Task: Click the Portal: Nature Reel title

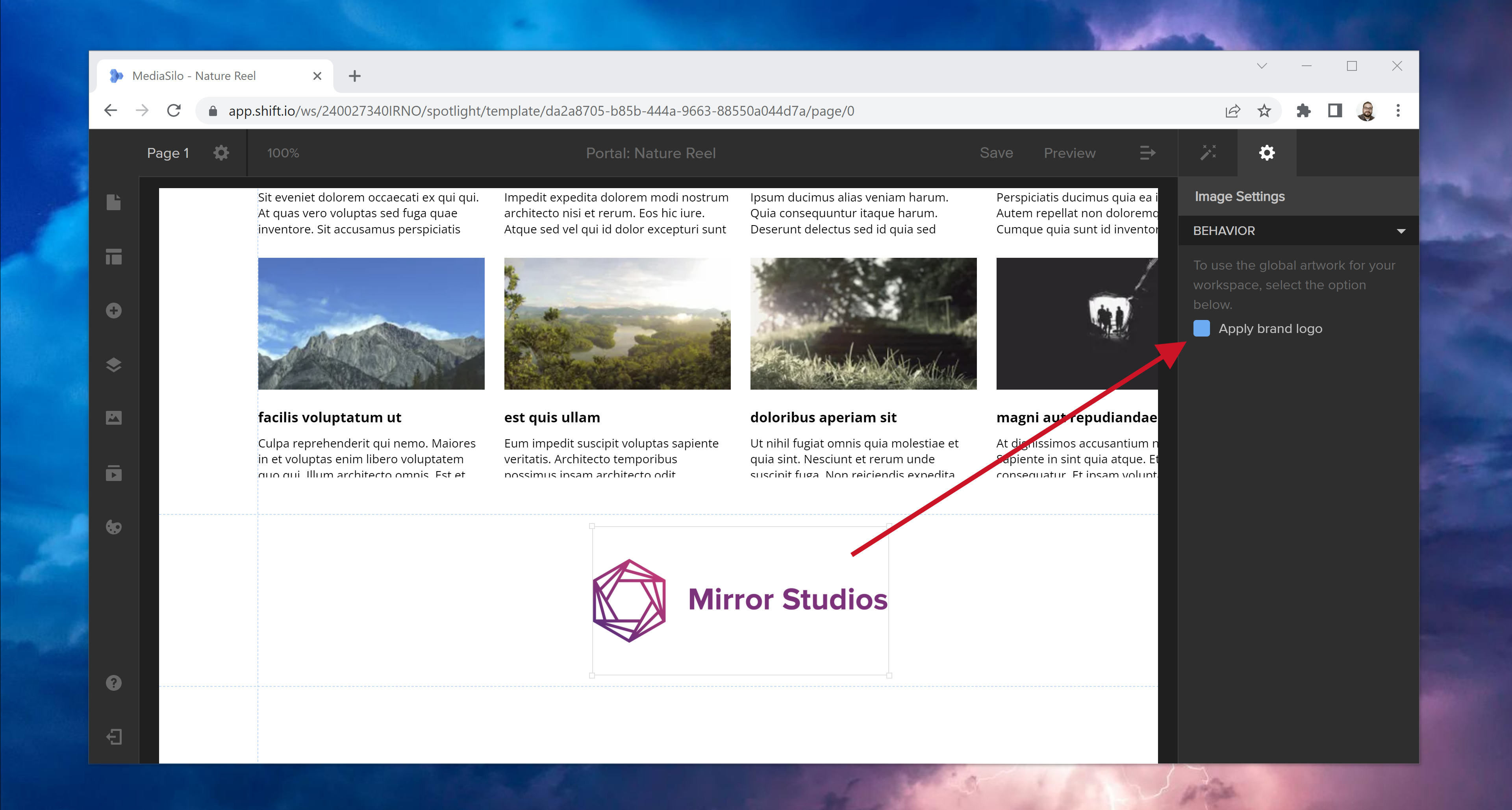Action: click(x=650, y=153)
